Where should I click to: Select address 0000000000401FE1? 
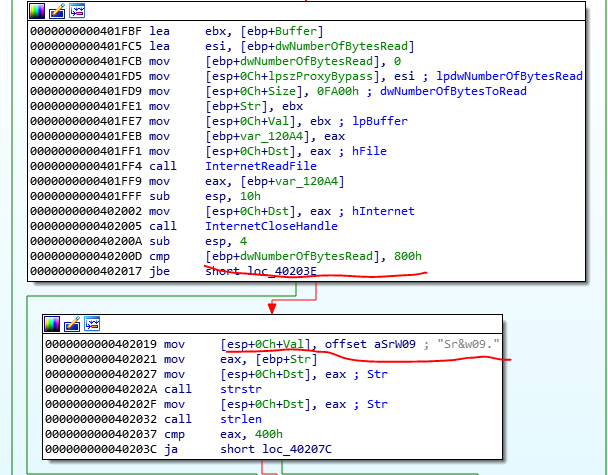86,106
